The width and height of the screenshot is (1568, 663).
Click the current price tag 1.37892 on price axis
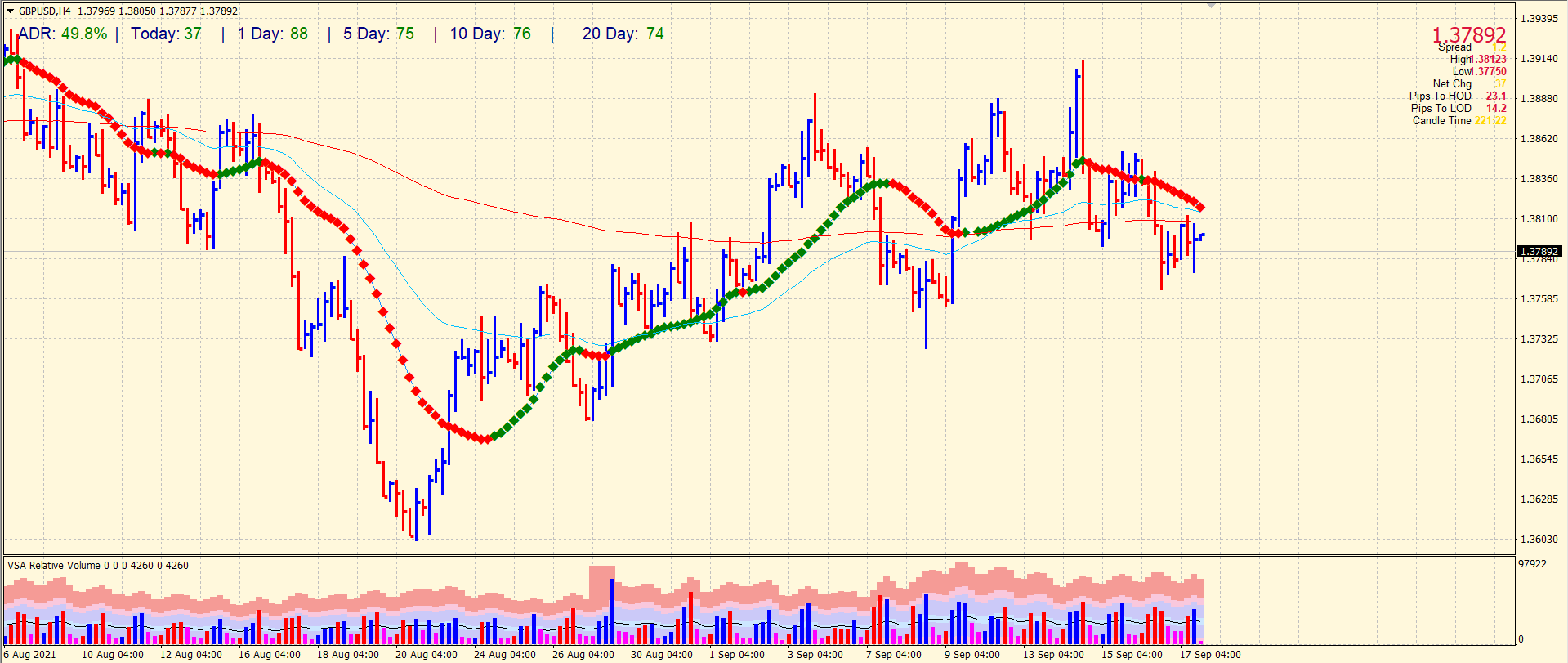point(1539,252)
